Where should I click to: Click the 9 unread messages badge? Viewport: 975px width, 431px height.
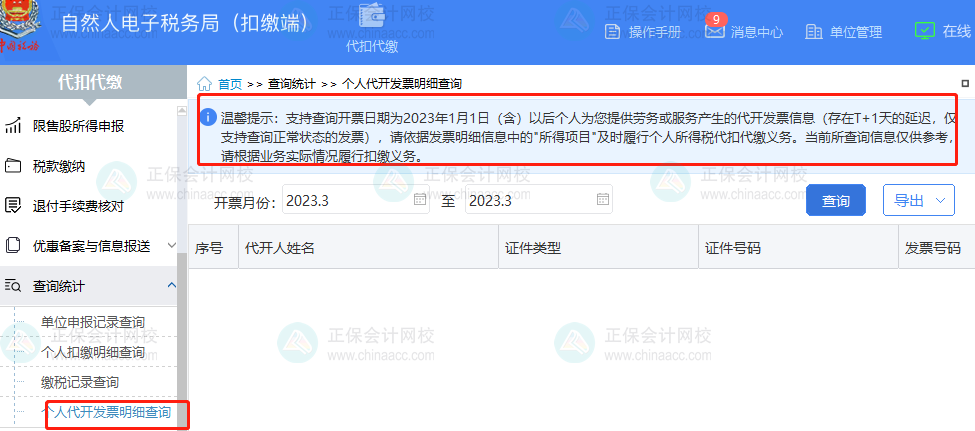pos(716,19)
